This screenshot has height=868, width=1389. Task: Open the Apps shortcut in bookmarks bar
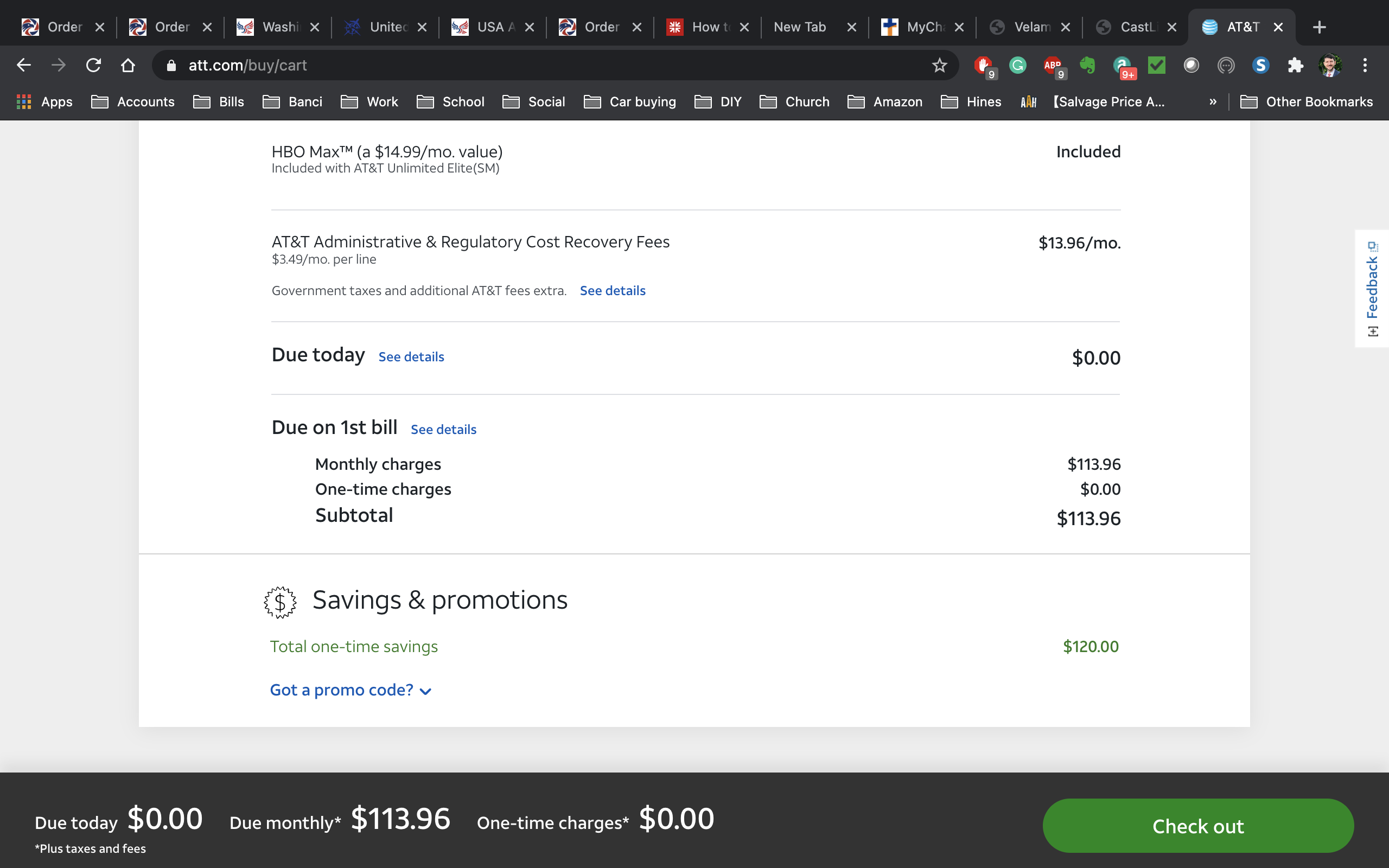pyautogui.click(x=45, y=101)
